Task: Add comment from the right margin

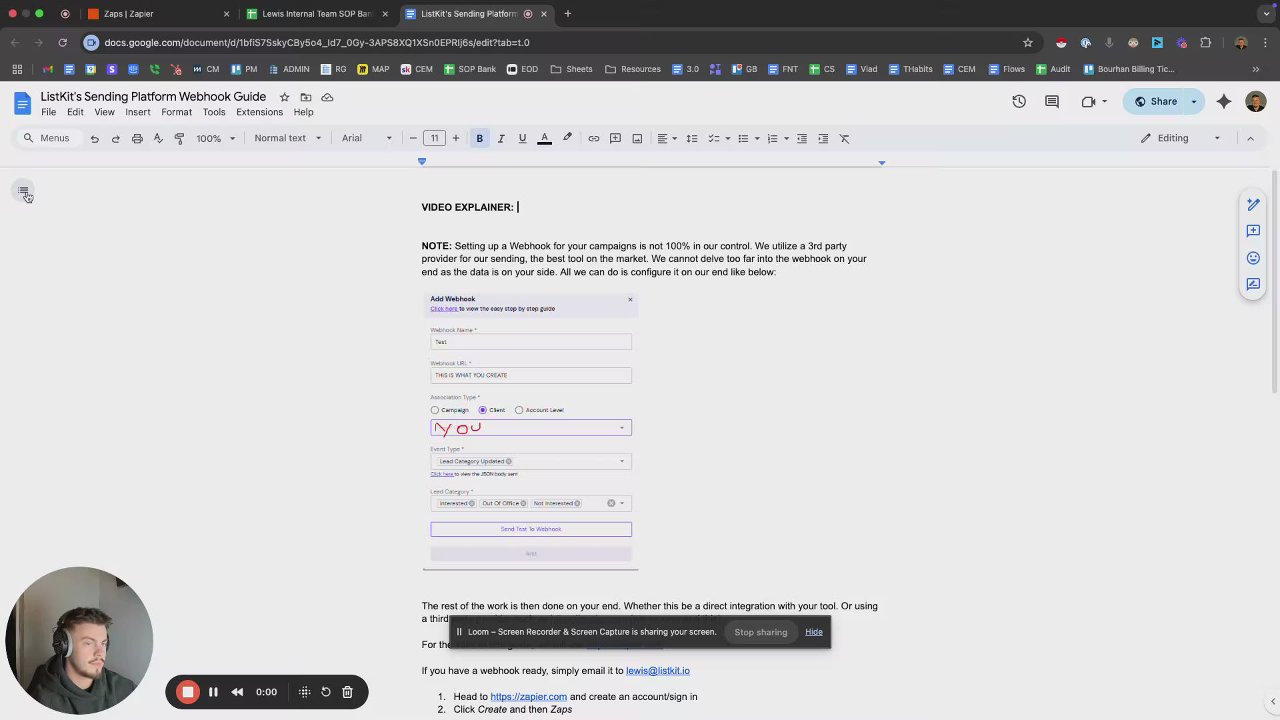Action: pyautogui.click(x=1253, y=231)
